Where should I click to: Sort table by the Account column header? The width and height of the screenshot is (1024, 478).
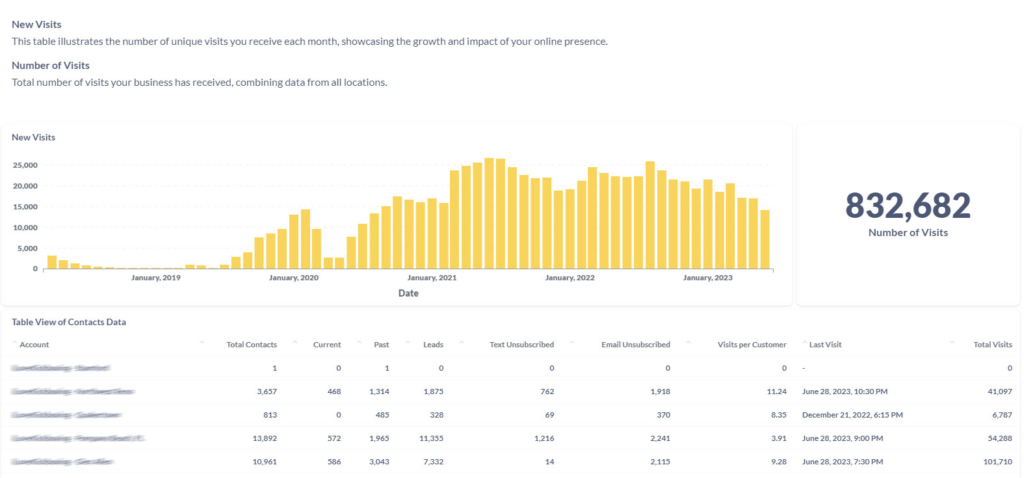coord(34,345)
